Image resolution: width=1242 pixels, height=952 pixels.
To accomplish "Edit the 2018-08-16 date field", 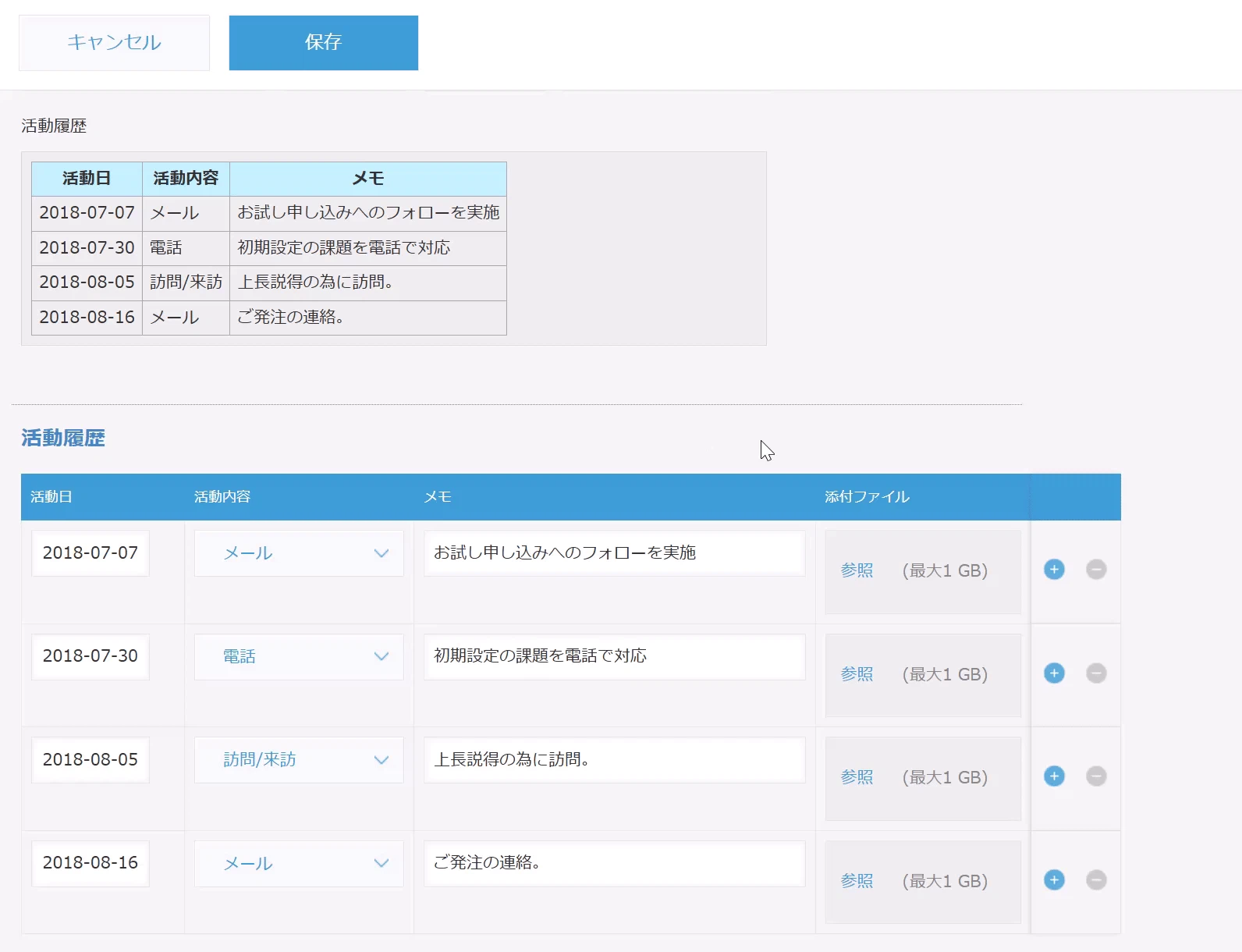I will [90, 863].
